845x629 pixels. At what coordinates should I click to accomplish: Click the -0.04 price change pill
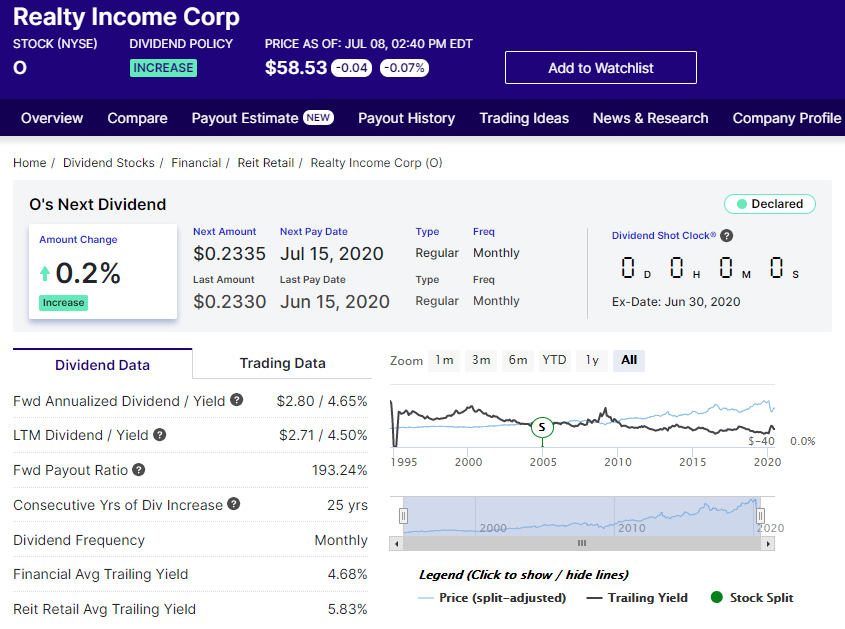pos(351,68)
